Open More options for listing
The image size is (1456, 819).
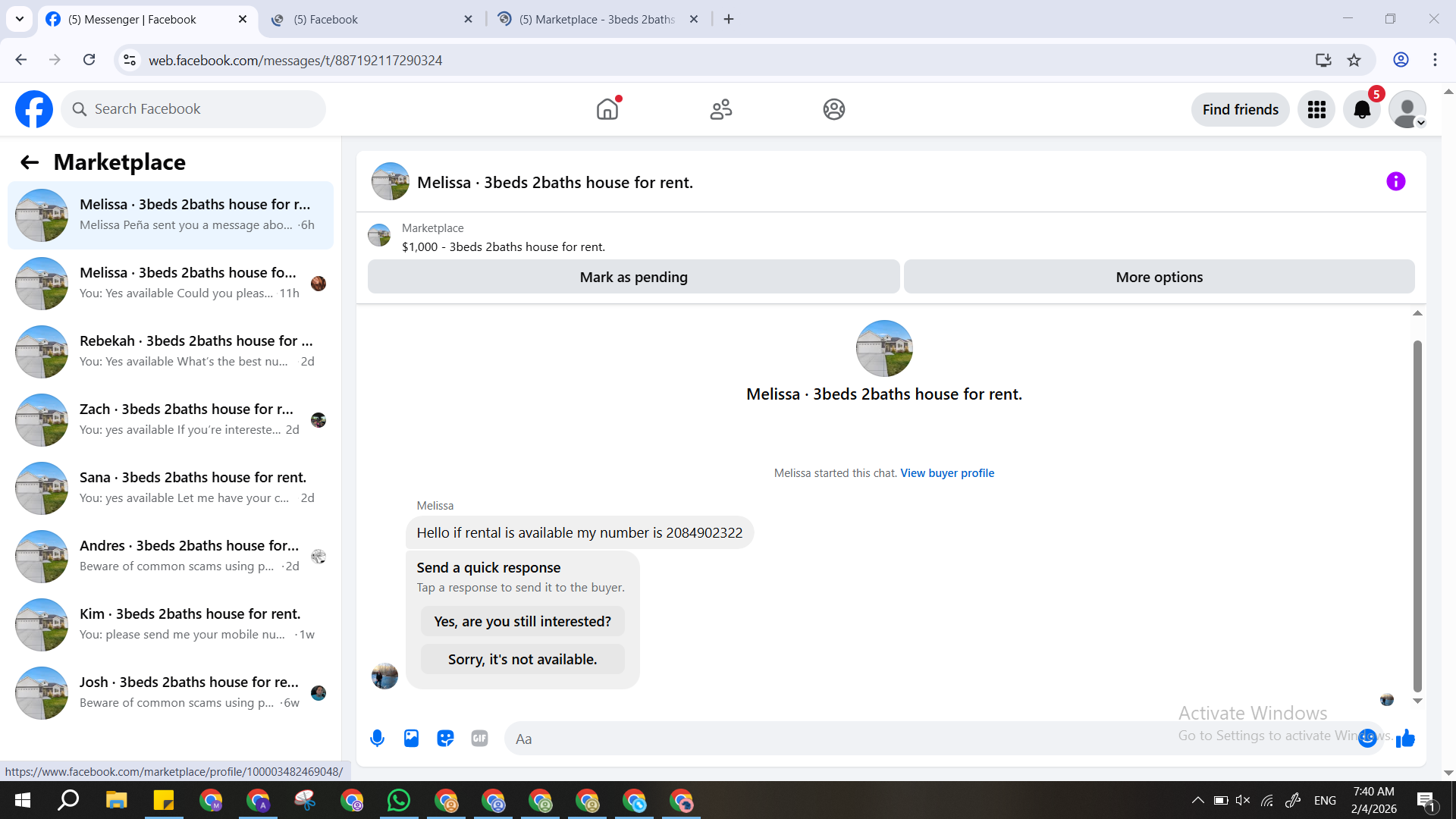click(1159, 278)
